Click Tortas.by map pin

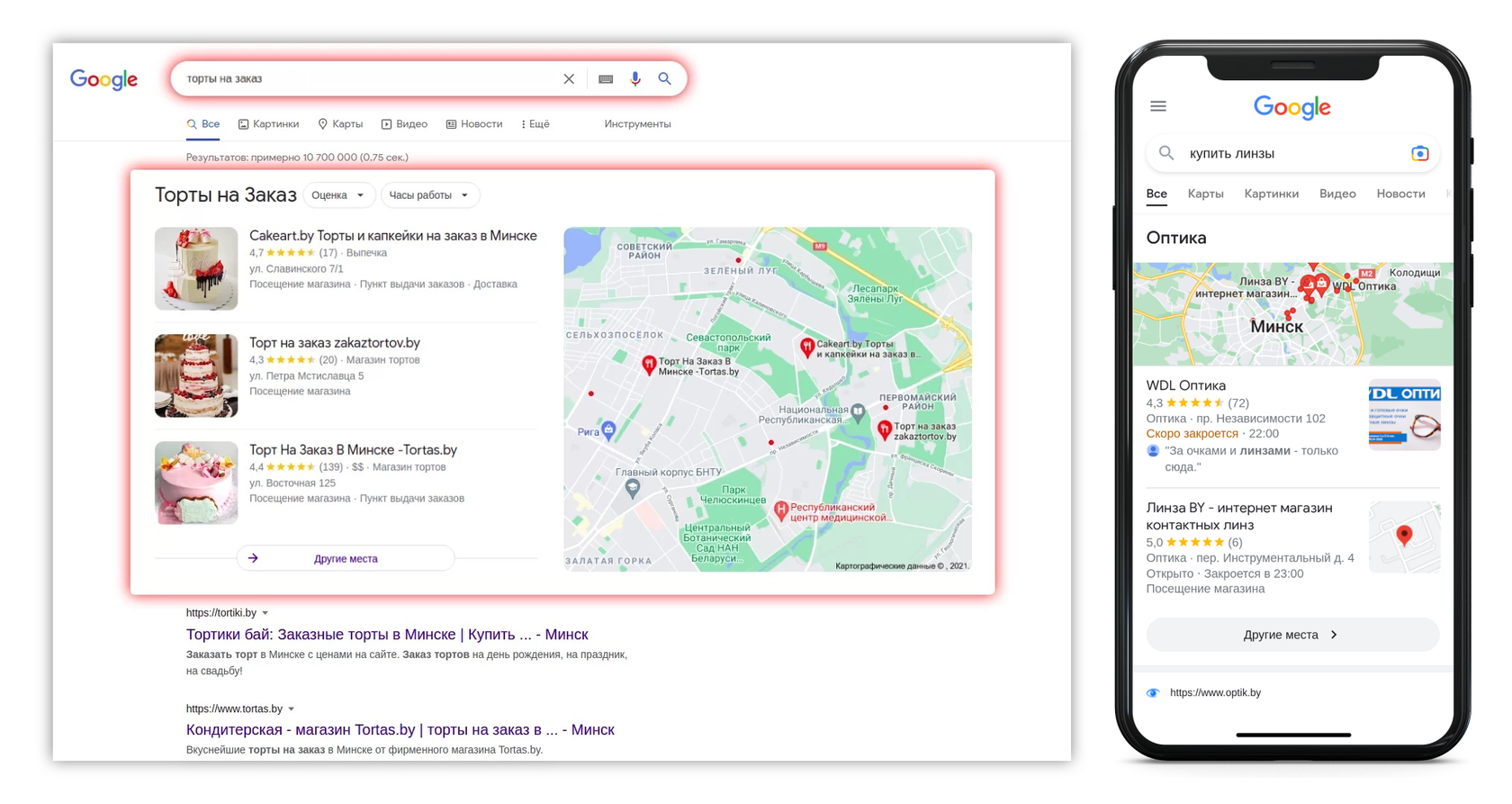(x=648, y=365)
